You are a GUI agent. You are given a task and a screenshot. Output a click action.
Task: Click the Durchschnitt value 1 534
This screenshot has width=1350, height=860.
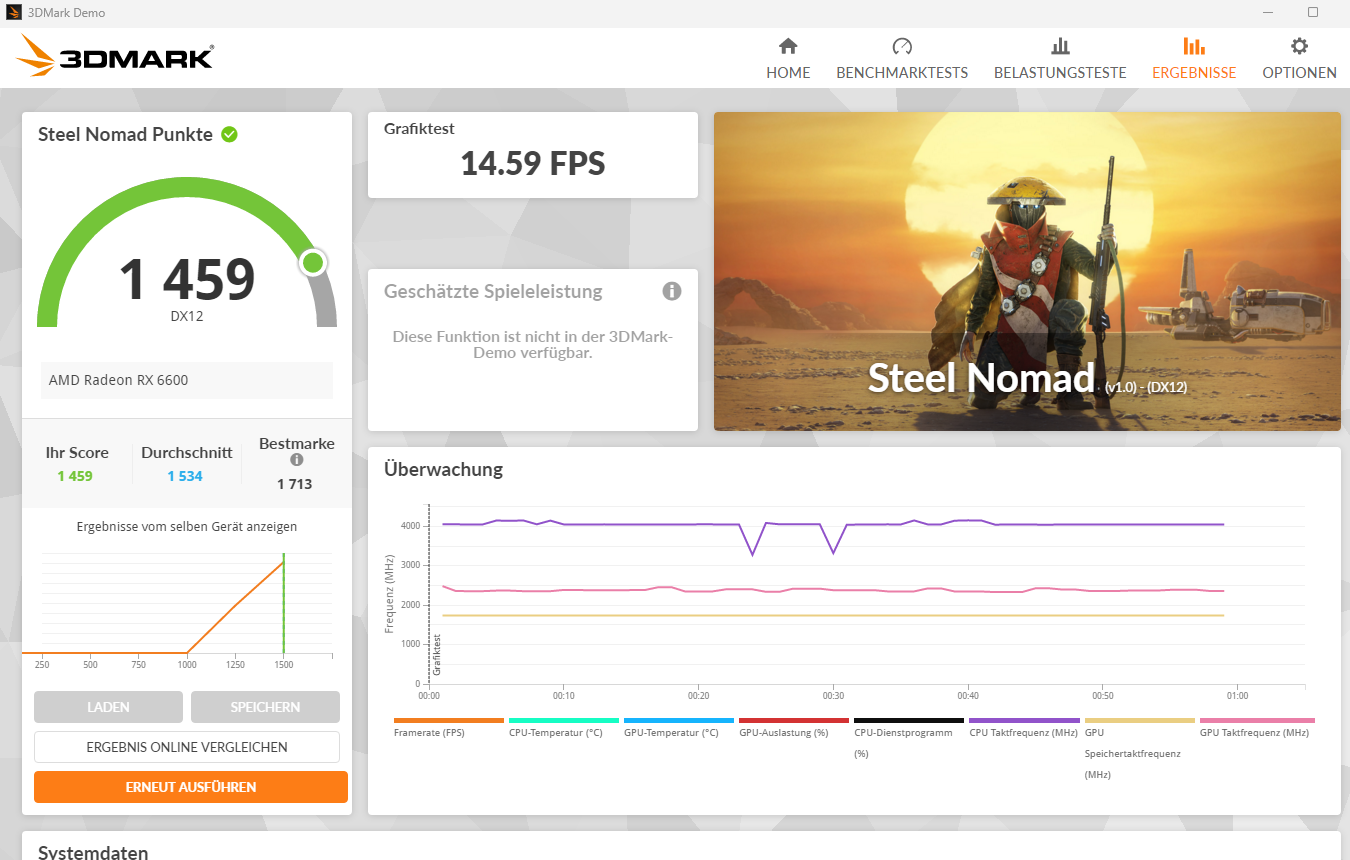185,476
